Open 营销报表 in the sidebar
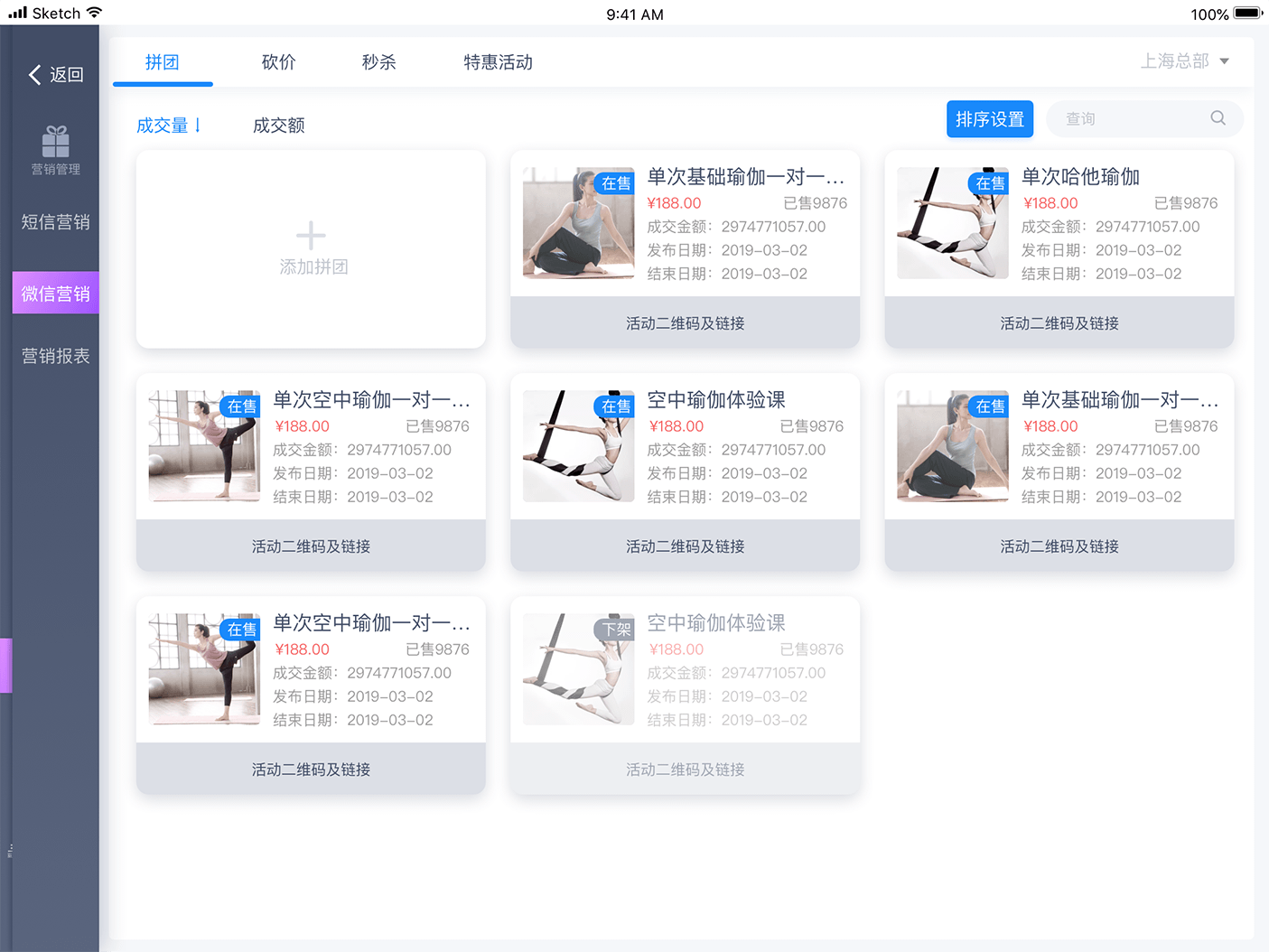This screenshot has height=952, width=1269. [55, 356]
